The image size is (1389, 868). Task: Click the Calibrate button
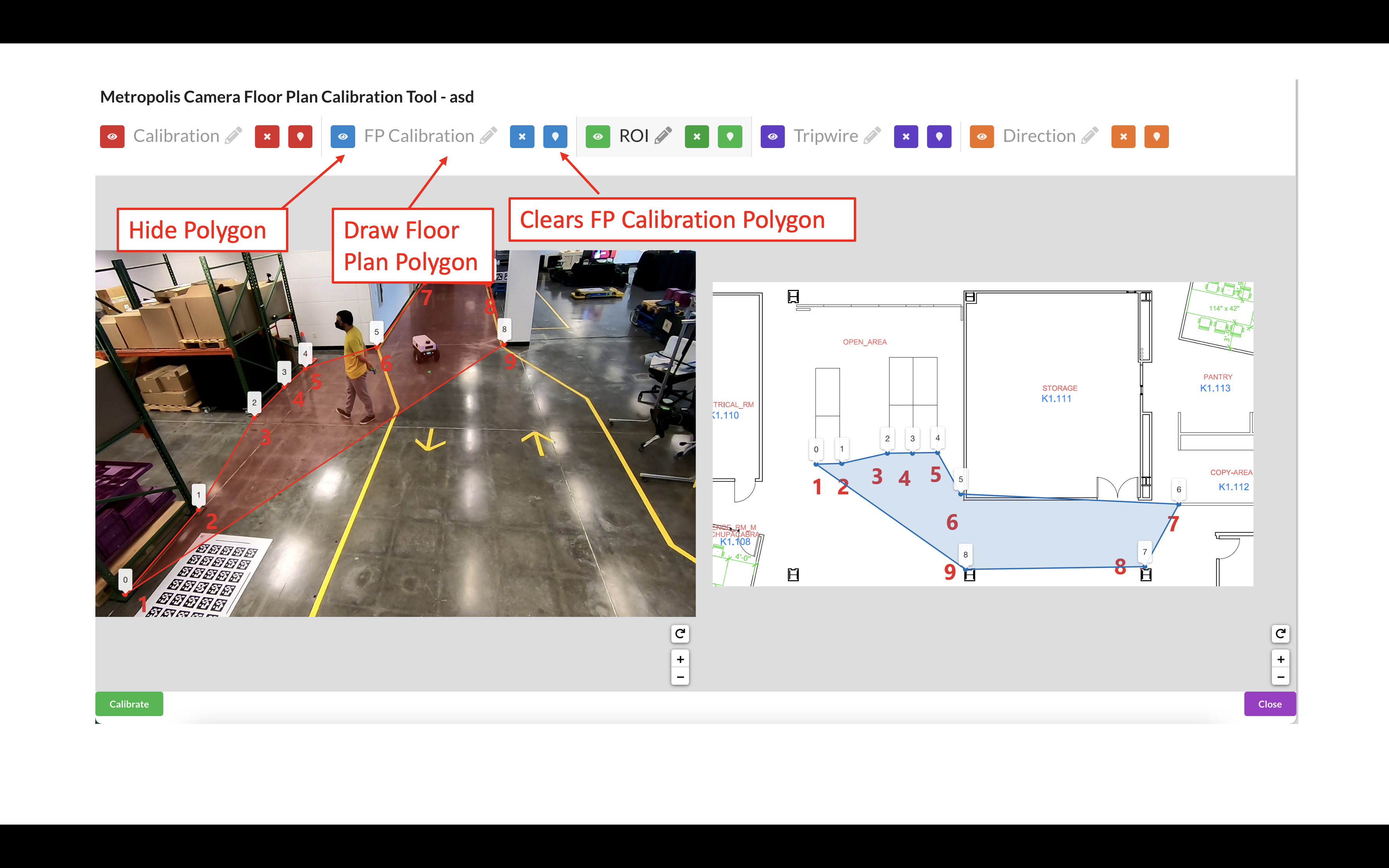click(129, 704)
